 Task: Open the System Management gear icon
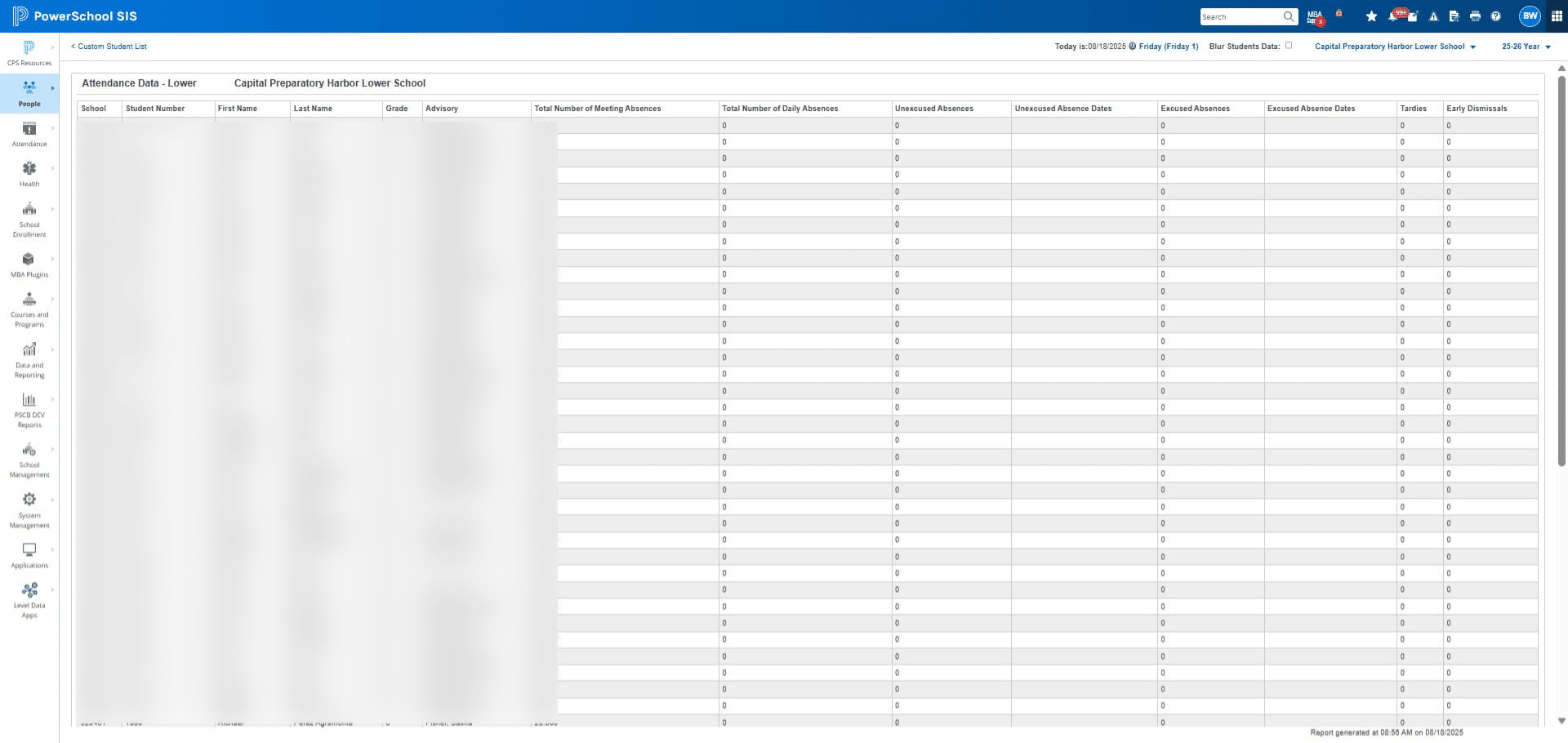click(x=29, y=500)
